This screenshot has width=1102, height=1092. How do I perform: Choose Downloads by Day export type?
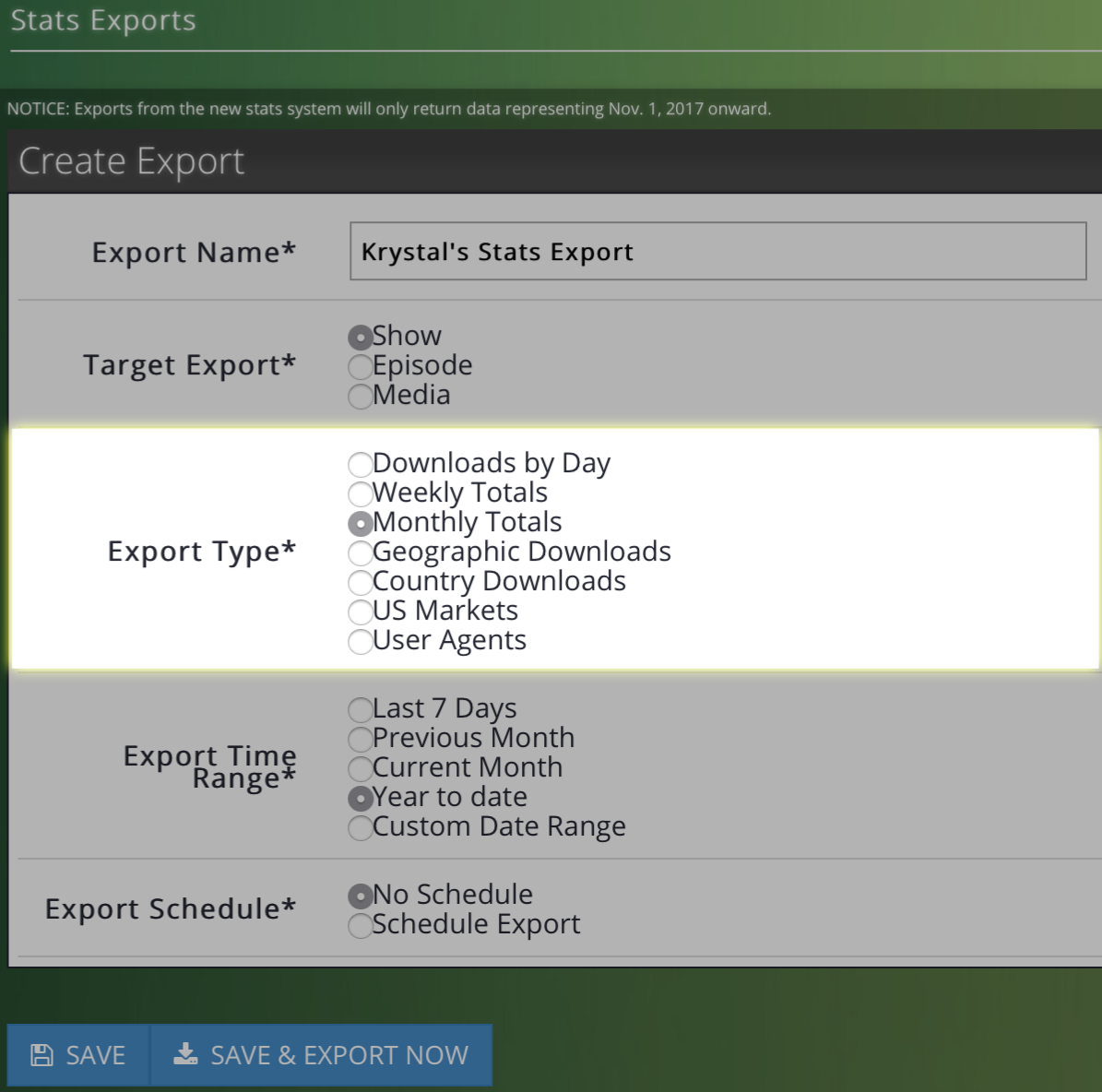click(360, 464)
